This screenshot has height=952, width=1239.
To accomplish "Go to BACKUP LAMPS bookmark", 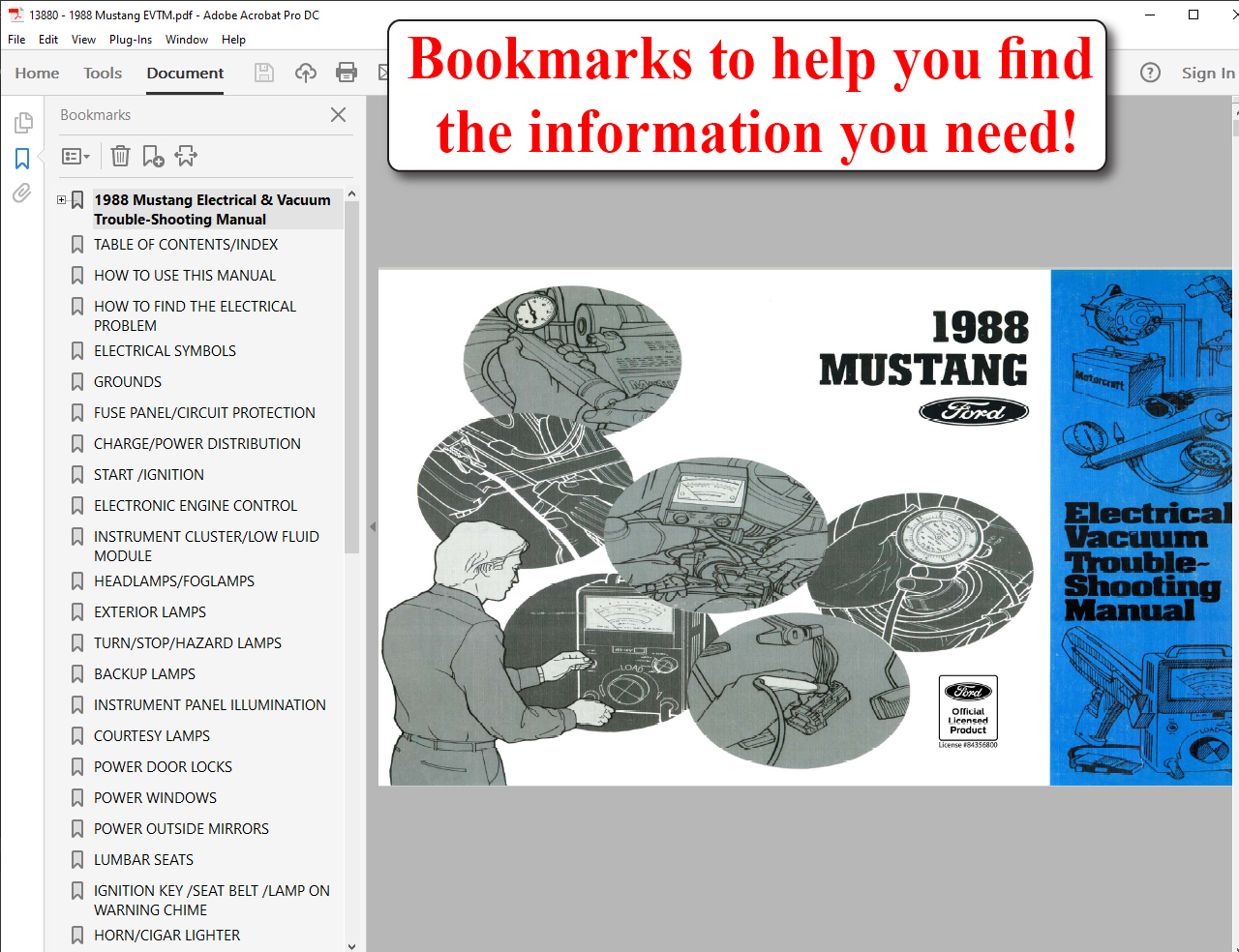I will pyautogui.click(x=144, y=674).
